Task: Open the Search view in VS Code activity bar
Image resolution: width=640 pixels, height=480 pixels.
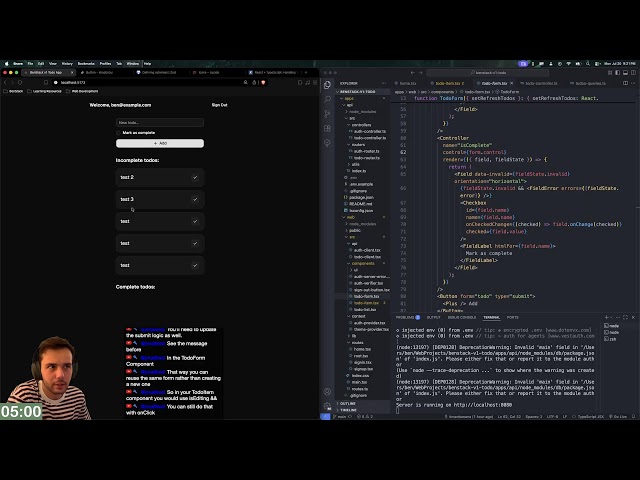Action: 327,99
